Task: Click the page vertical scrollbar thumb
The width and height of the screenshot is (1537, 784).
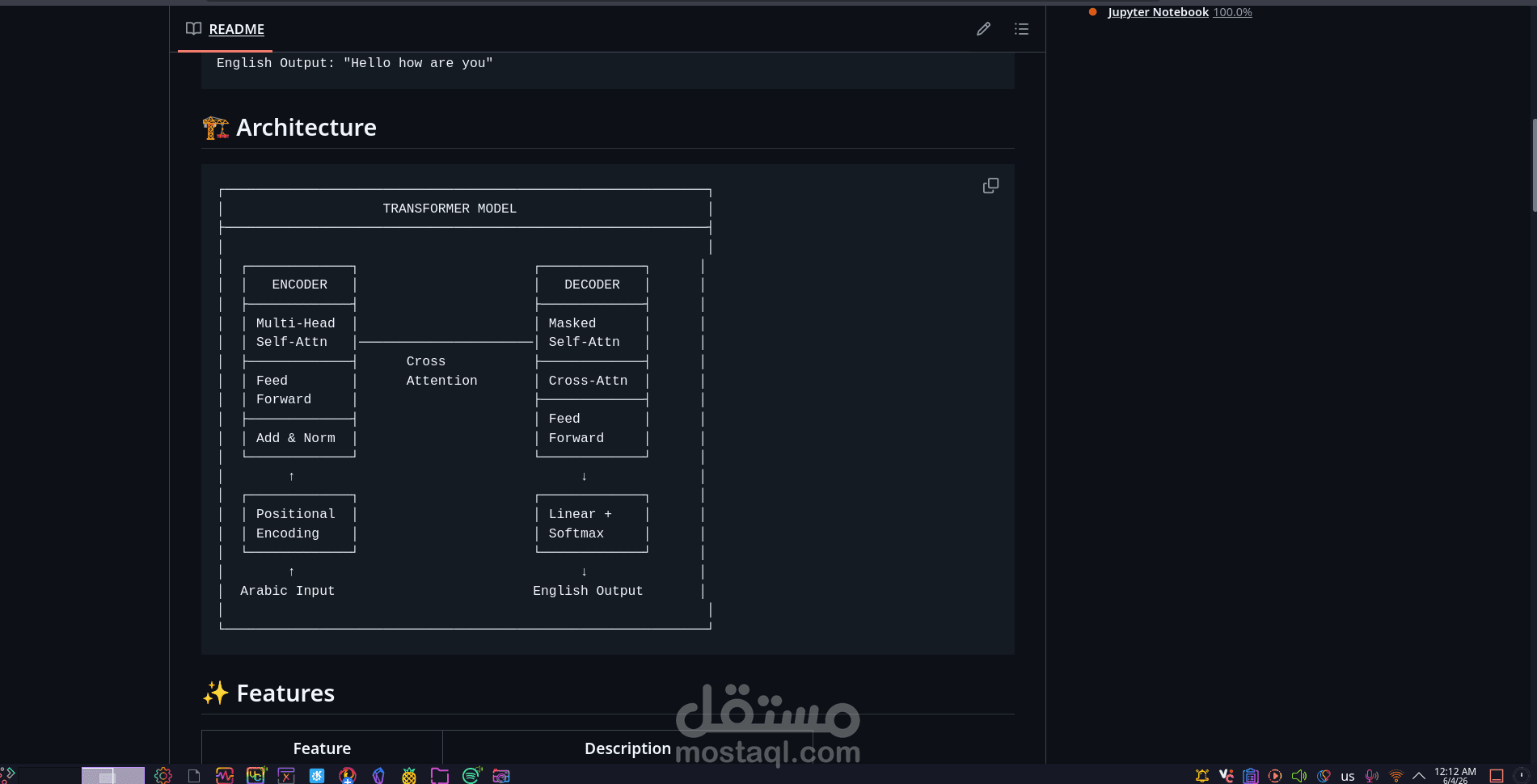Action: tap(1534, 165)
